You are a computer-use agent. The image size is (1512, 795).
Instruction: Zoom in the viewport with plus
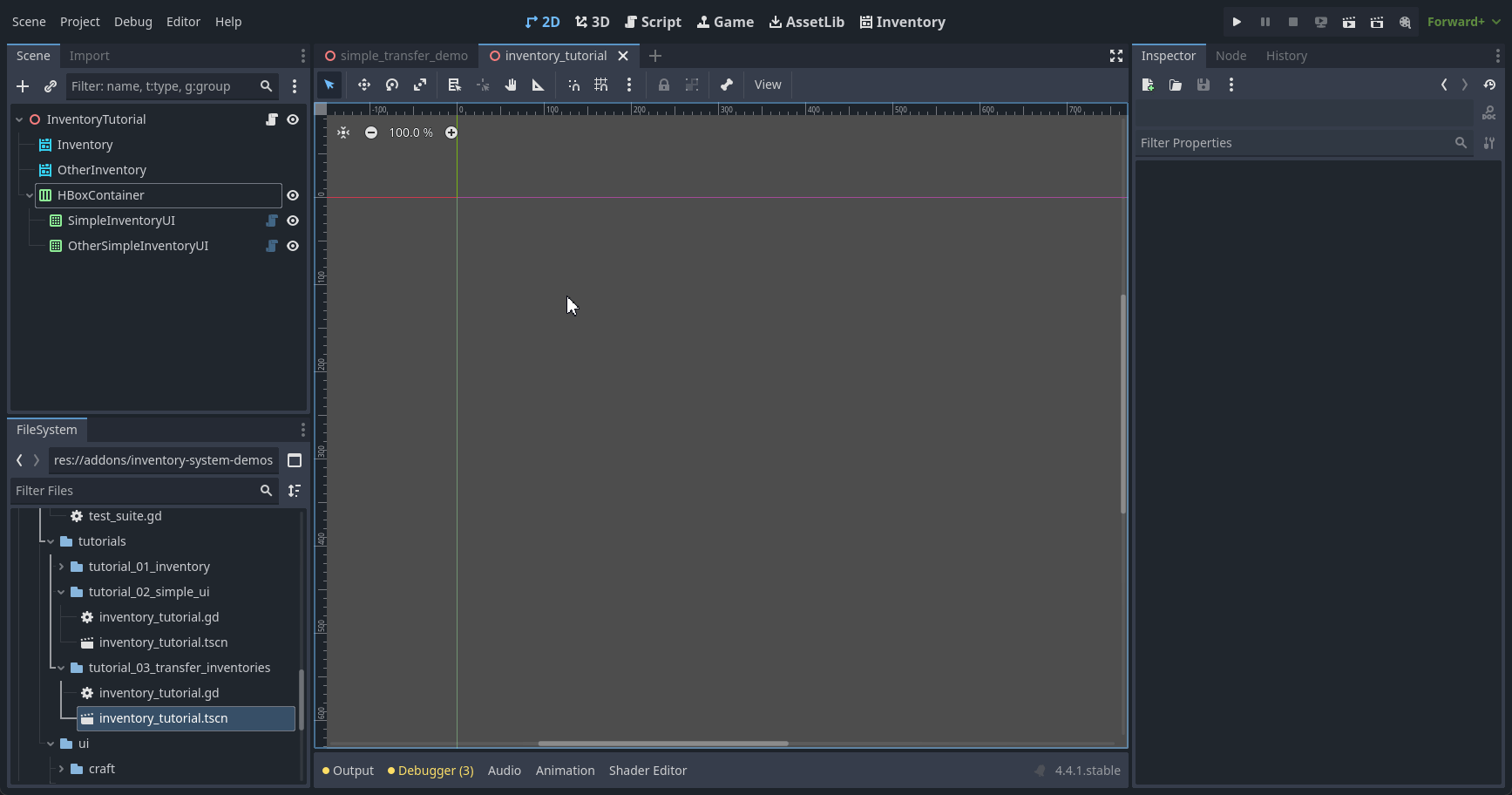(451, 132)
